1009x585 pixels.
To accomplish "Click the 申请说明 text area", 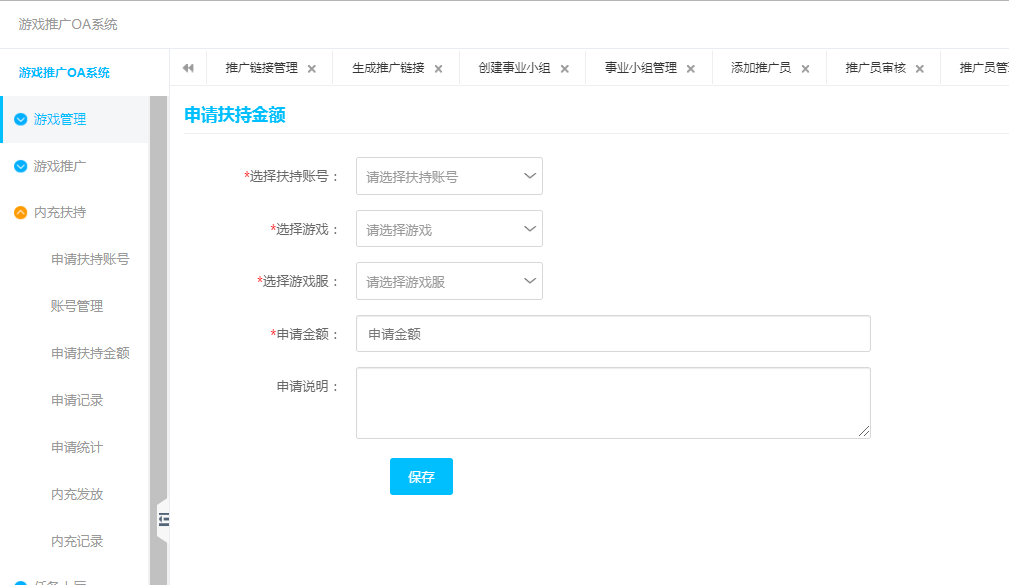I will tap(613, 402).
